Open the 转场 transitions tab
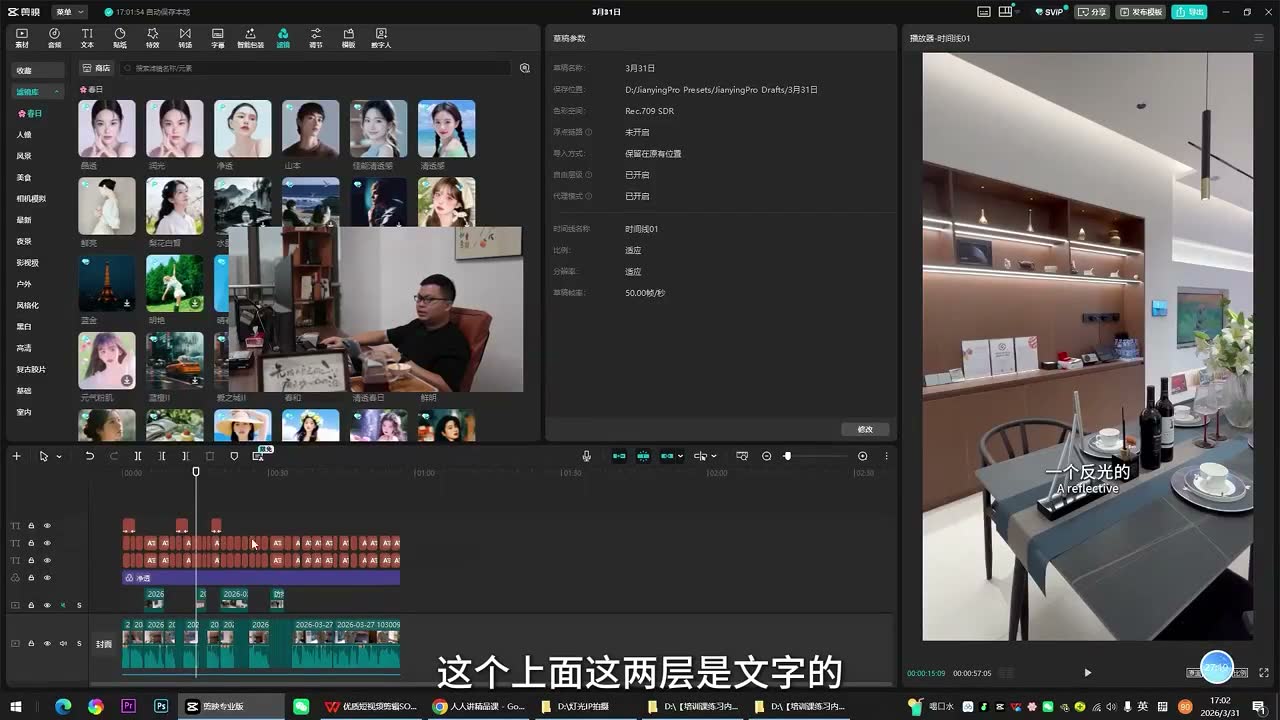Screen dimensions: 1280x720 (x=185, y=38)
